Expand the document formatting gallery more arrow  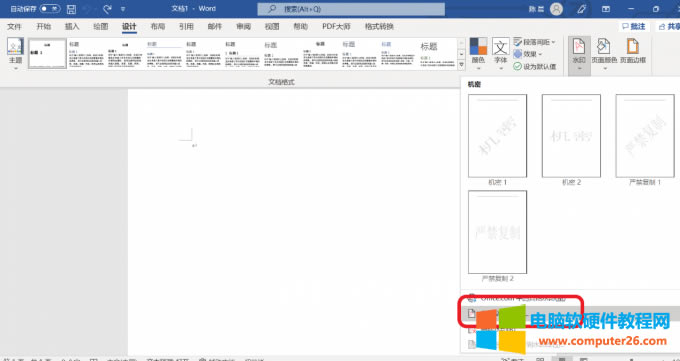click(461, 65)
